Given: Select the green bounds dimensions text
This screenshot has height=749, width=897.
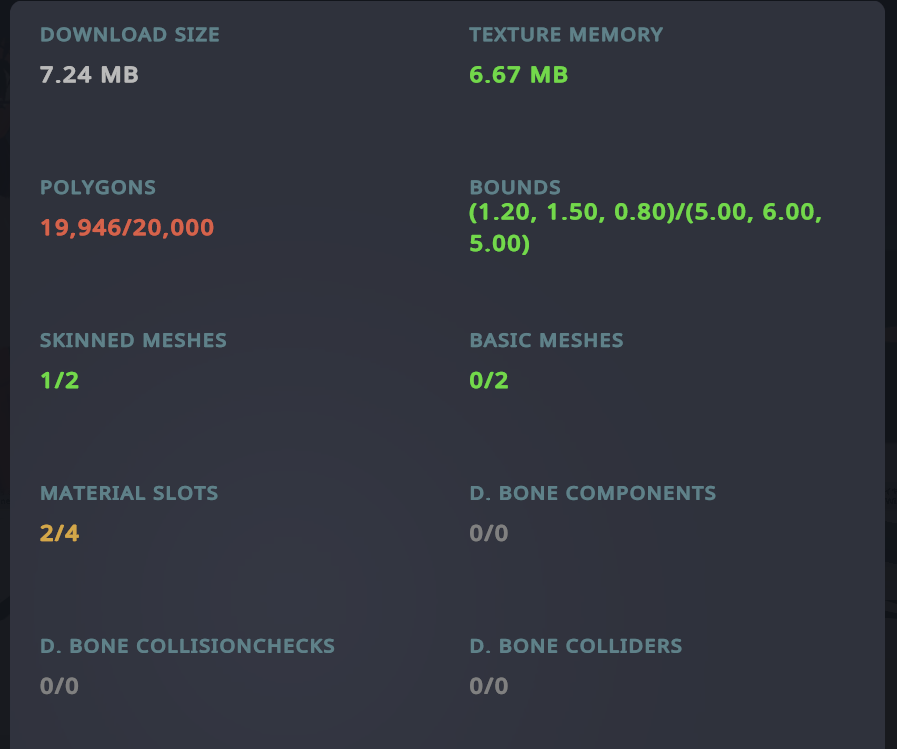Looking at the screenshot, I should (x=645, y=228).
